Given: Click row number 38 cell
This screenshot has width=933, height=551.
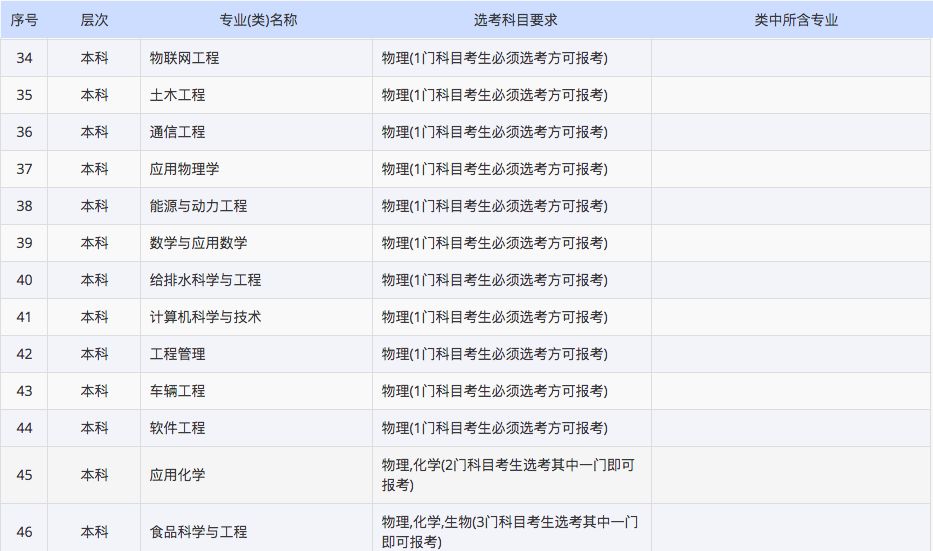Looking at the screenshot, I should 24,206.
